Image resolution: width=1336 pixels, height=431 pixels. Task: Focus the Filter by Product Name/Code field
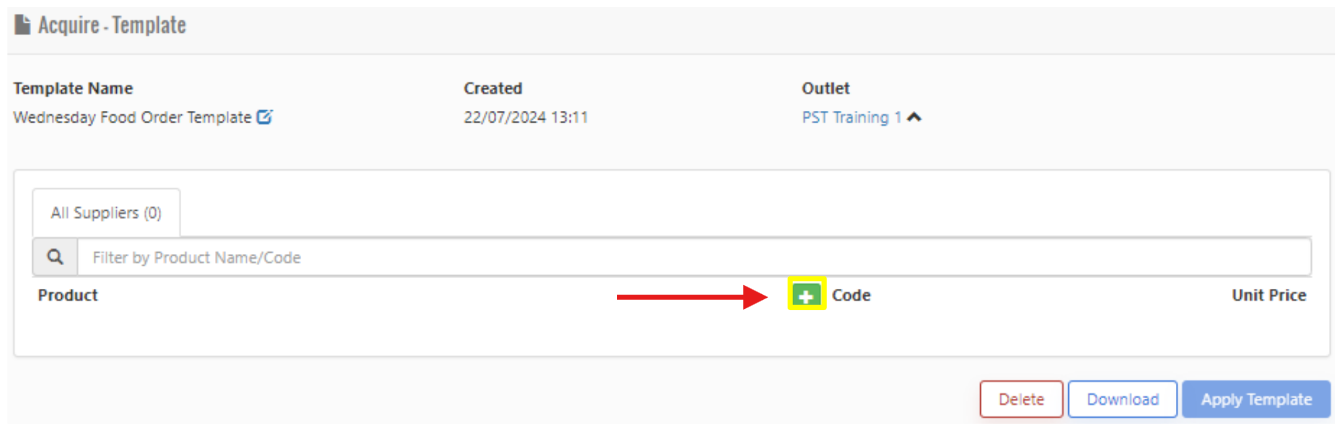pos(693,257)
